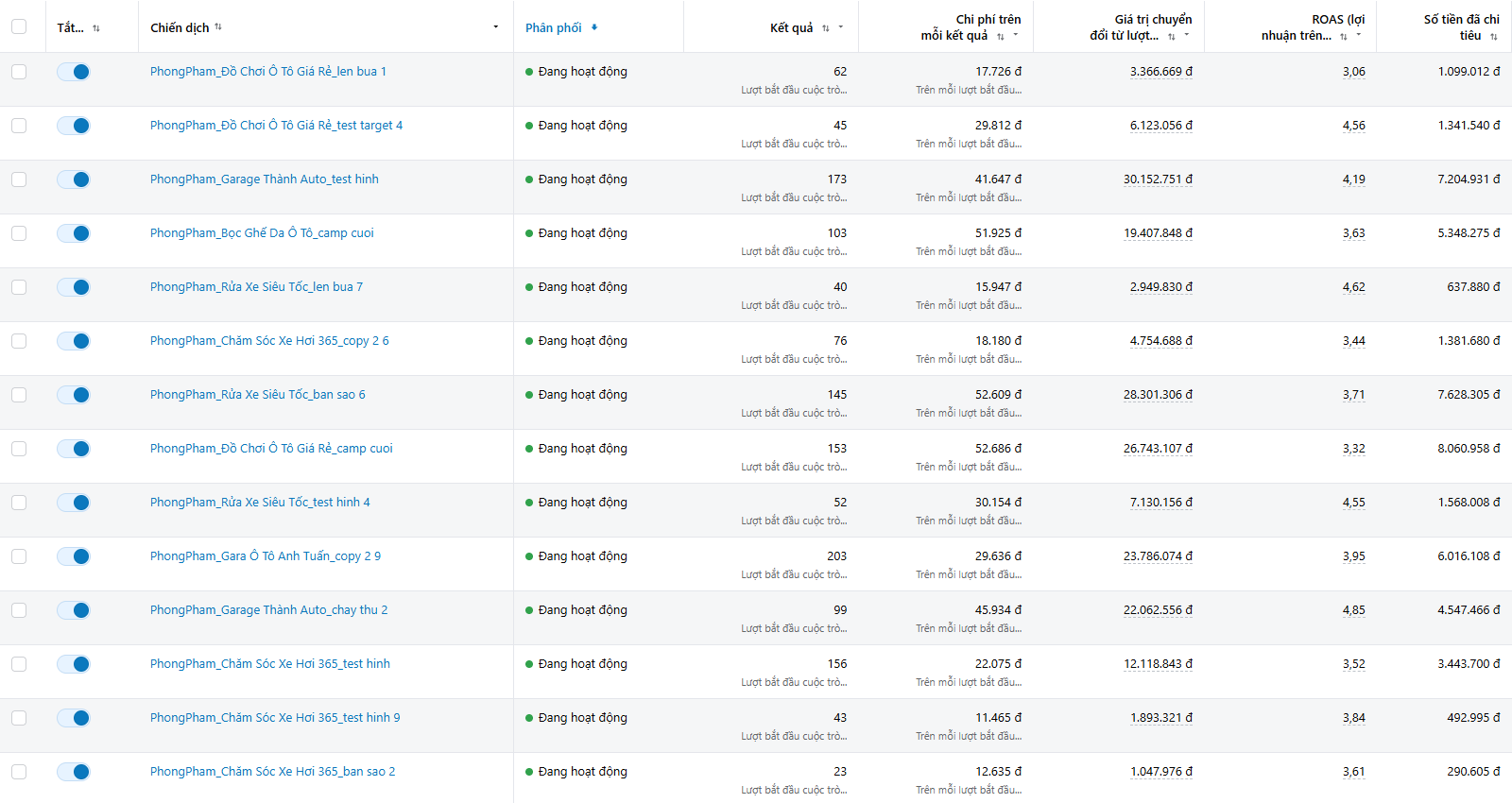
Task: Open campaign PhongPham_Đồ Chơi Ô Tô Giá Rẻ_camp cuoi
Action: pyautogui.click(x=271, y=449)
